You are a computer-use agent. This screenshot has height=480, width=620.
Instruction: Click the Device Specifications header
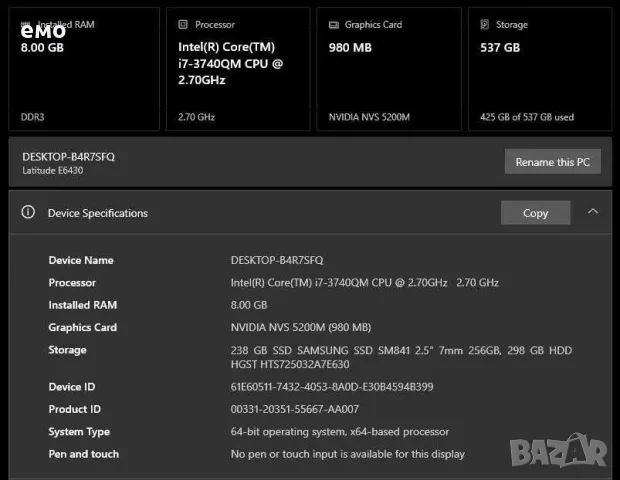98,213
